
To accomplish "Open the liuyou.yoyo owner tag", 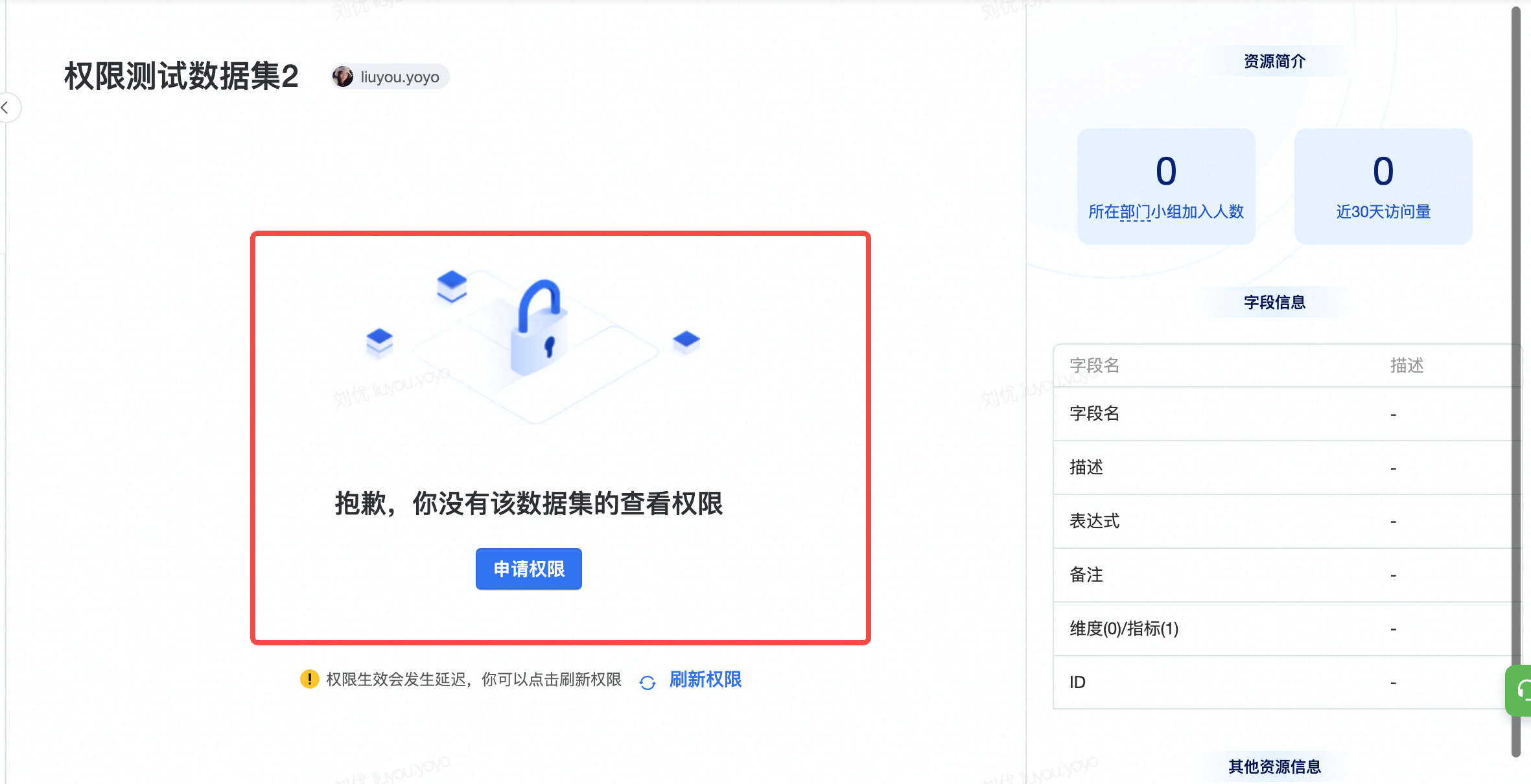I will click(x=390, y=76).
